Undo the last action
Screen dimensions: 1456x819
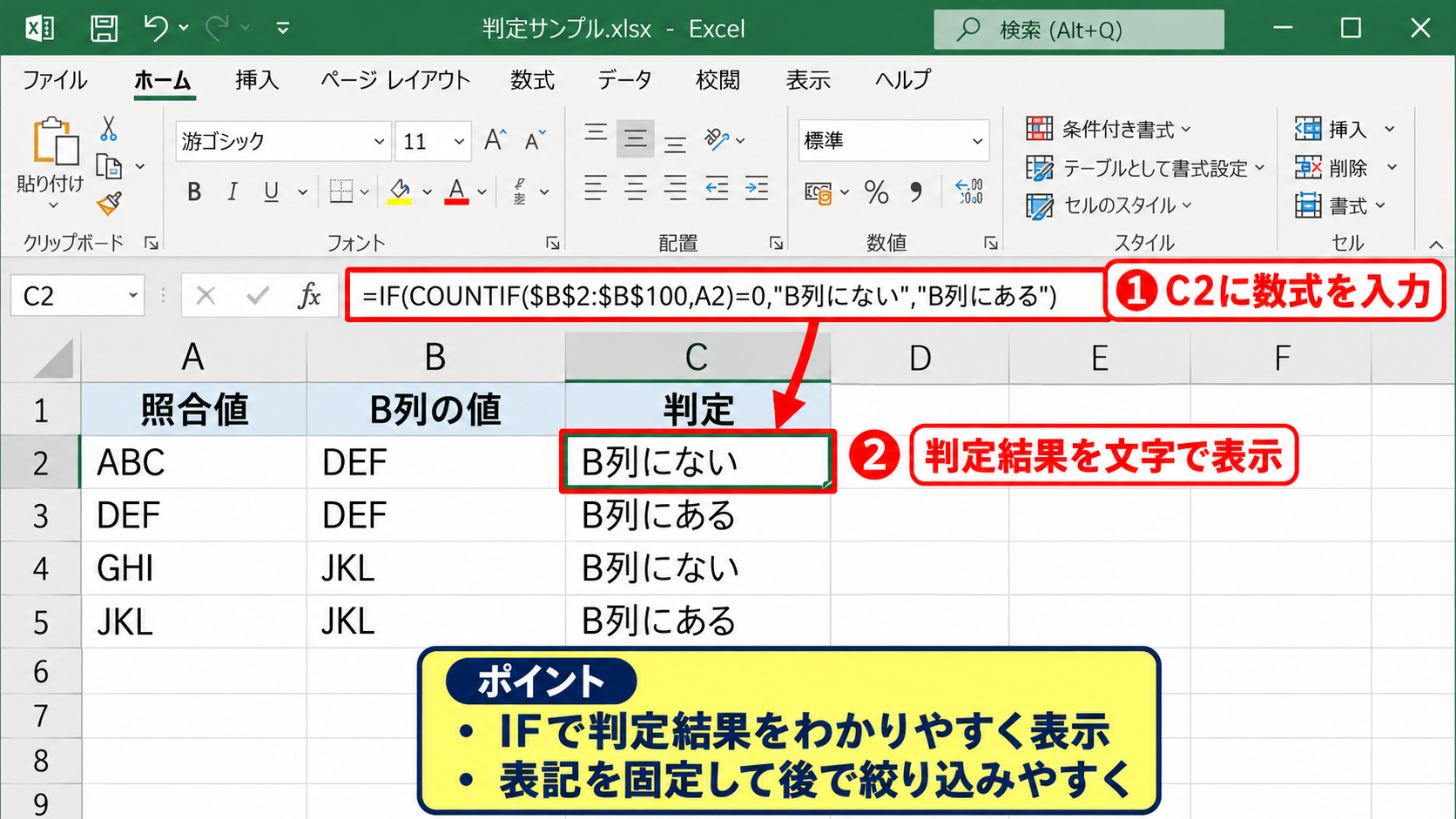(155, 29)
